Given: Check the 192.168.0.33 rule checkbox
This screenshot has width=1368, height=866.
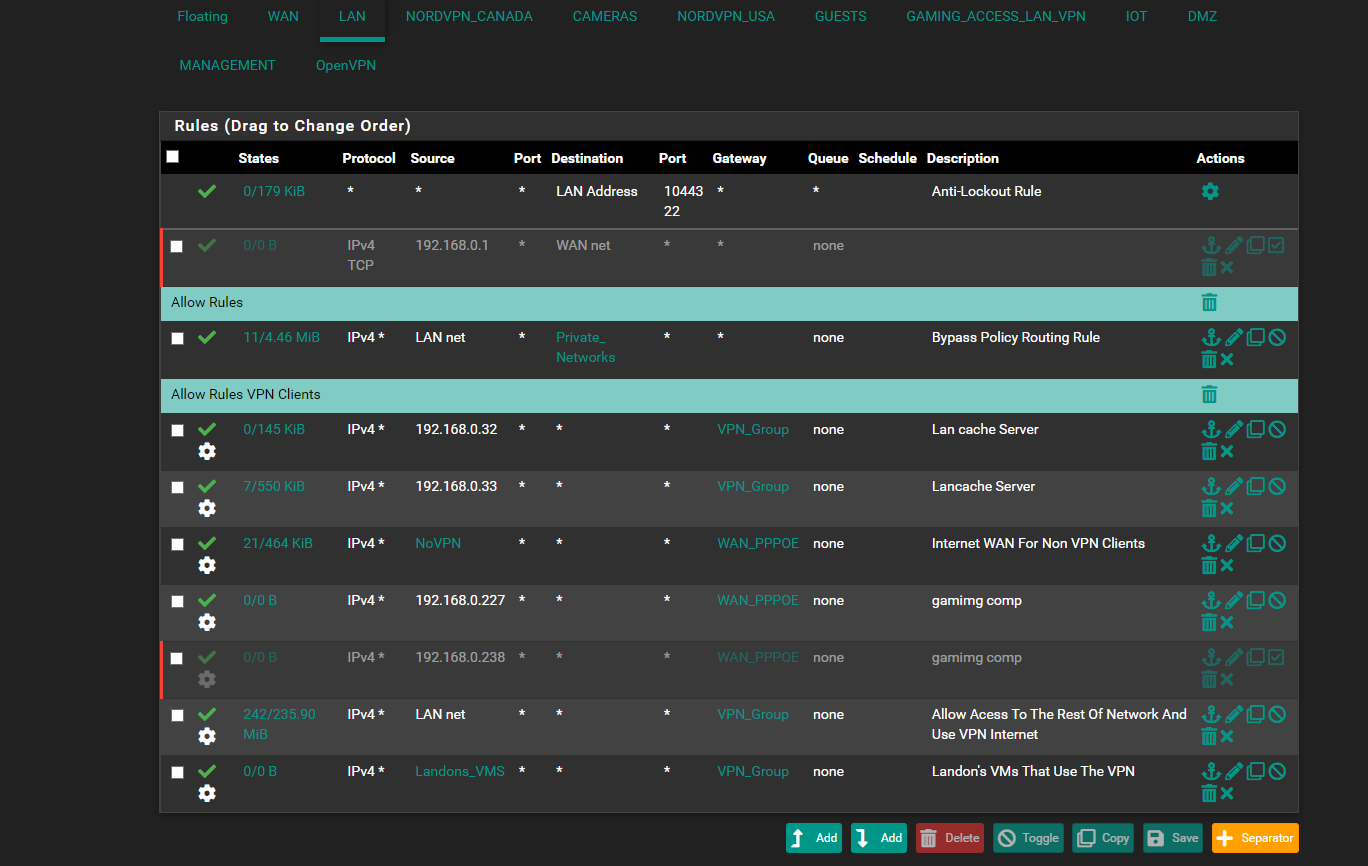Looking at the screenshot, I should [177, 487].
